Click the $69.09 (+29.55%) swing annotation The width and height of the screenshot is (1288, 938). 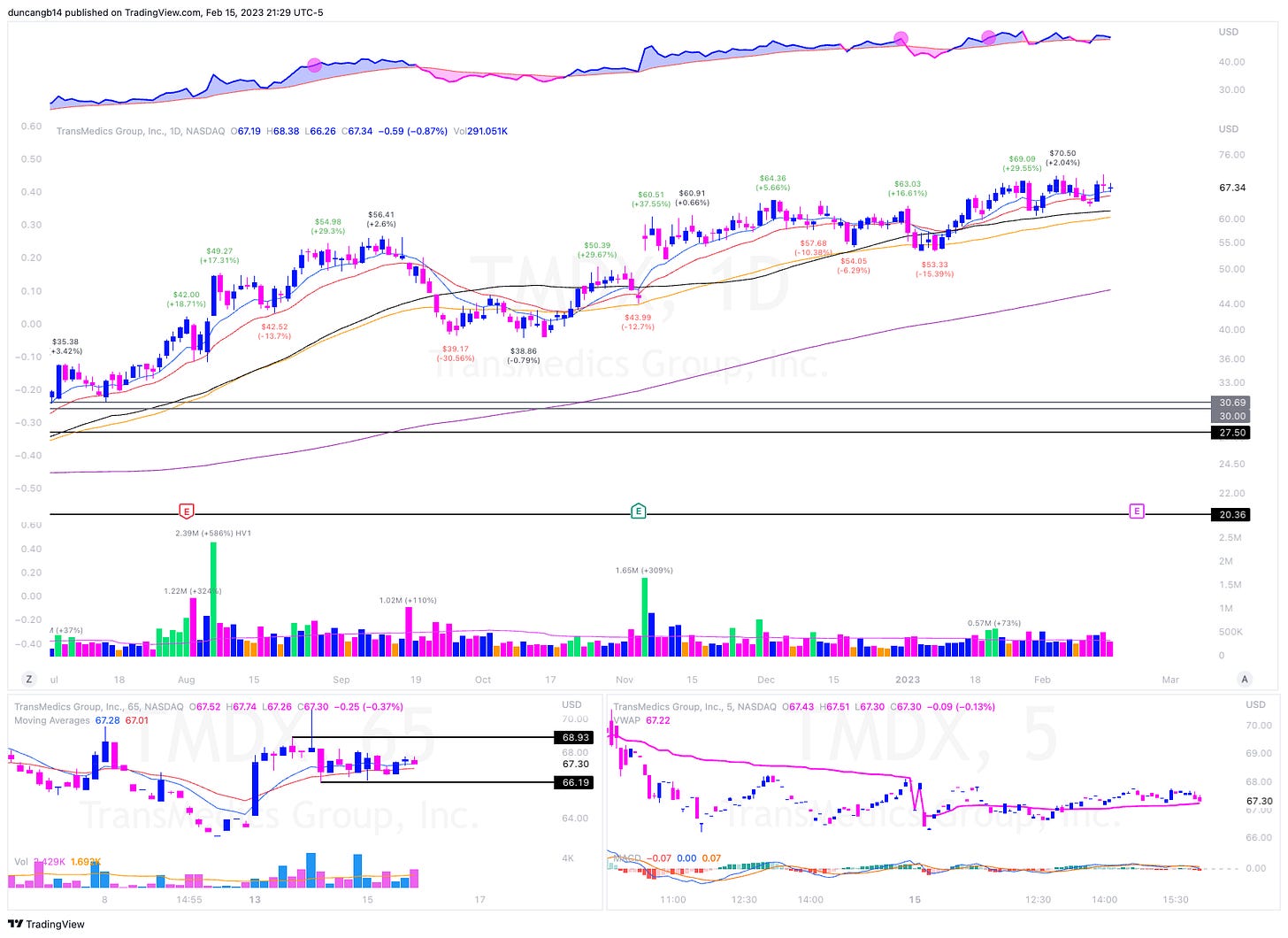(1022, 164)
